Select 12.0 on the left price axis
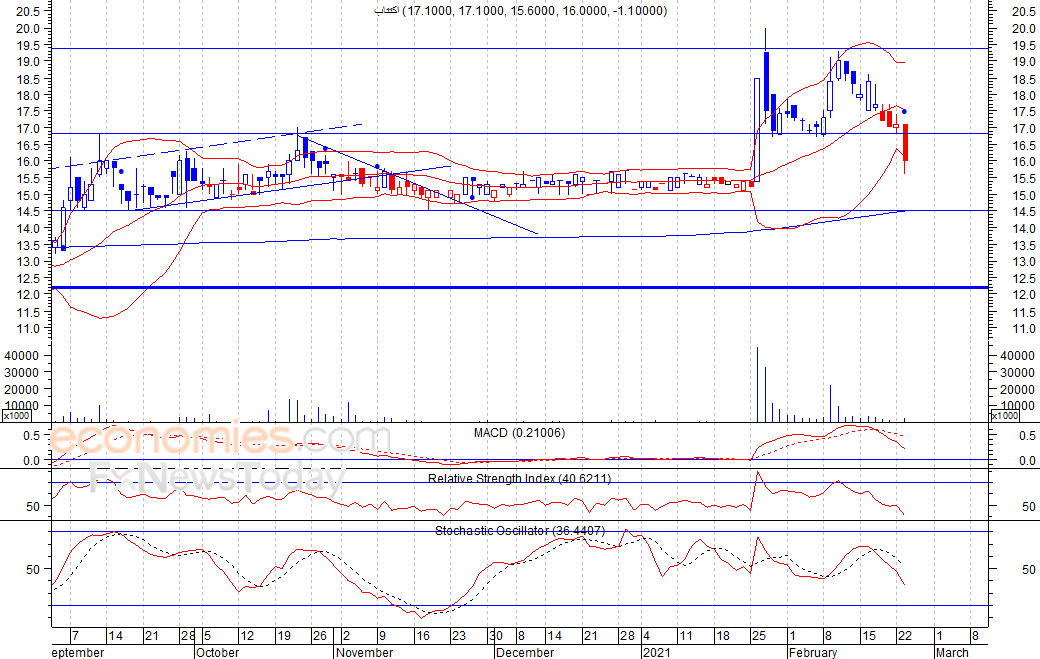 [29, 294]
